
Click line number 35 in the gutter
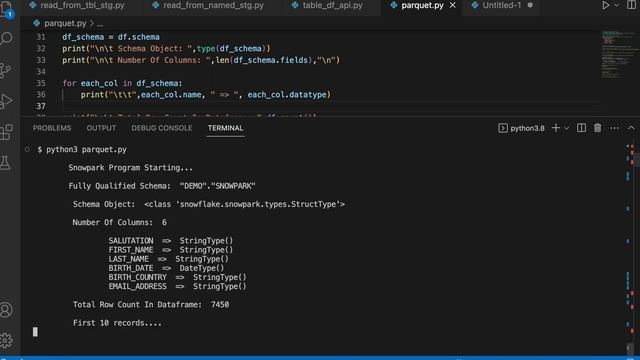click(40, 83)
